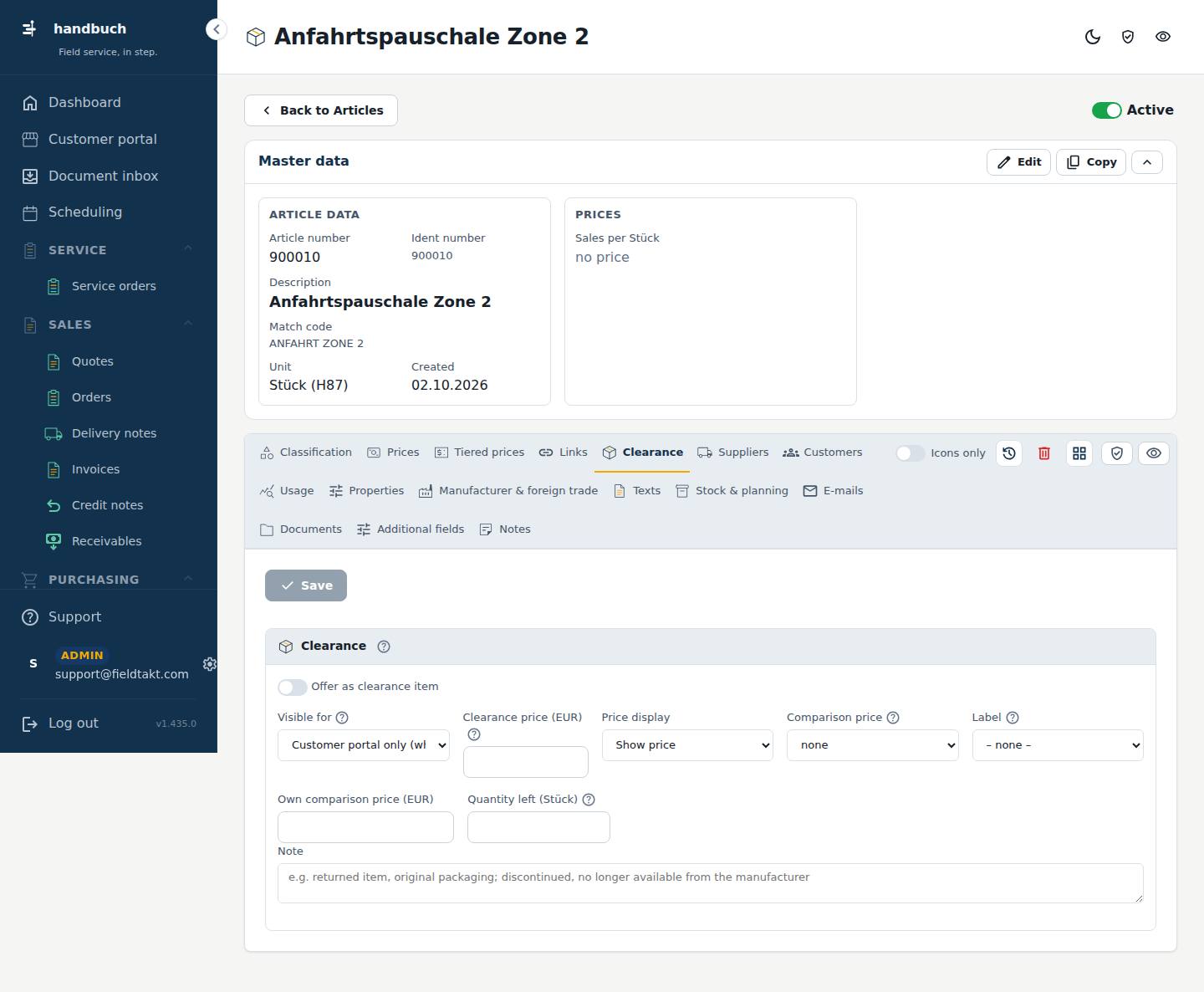Collapse the SALES sidebar section
1204x992 pixels.
pos(188,324)
